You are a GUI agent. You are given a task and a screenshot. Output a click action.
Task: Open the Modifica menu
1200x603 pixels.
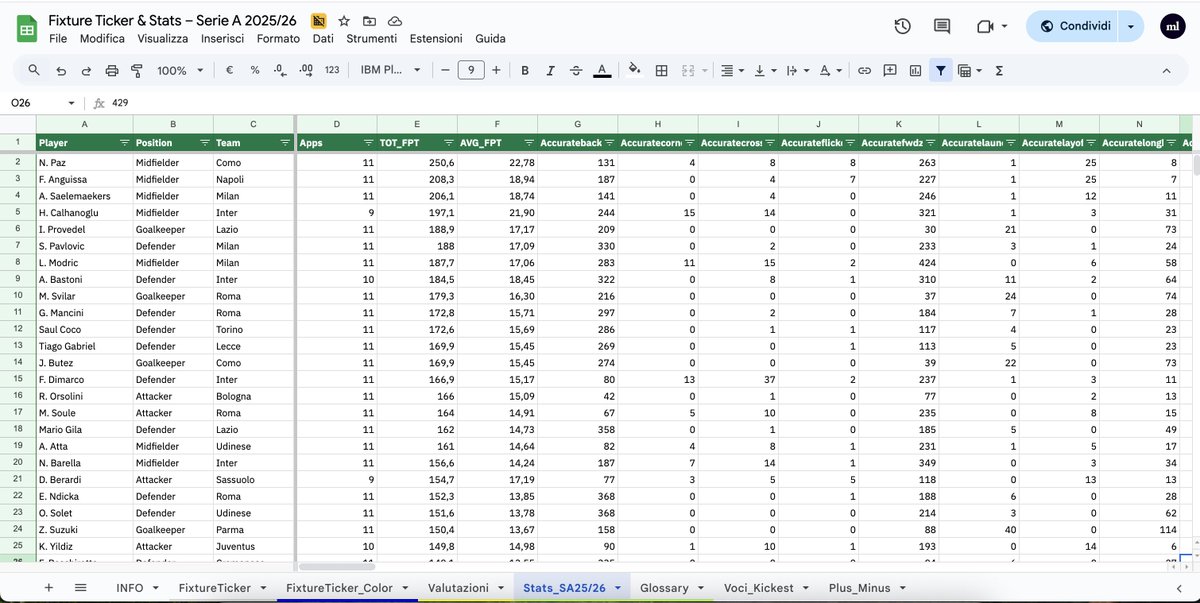(102, 39)
